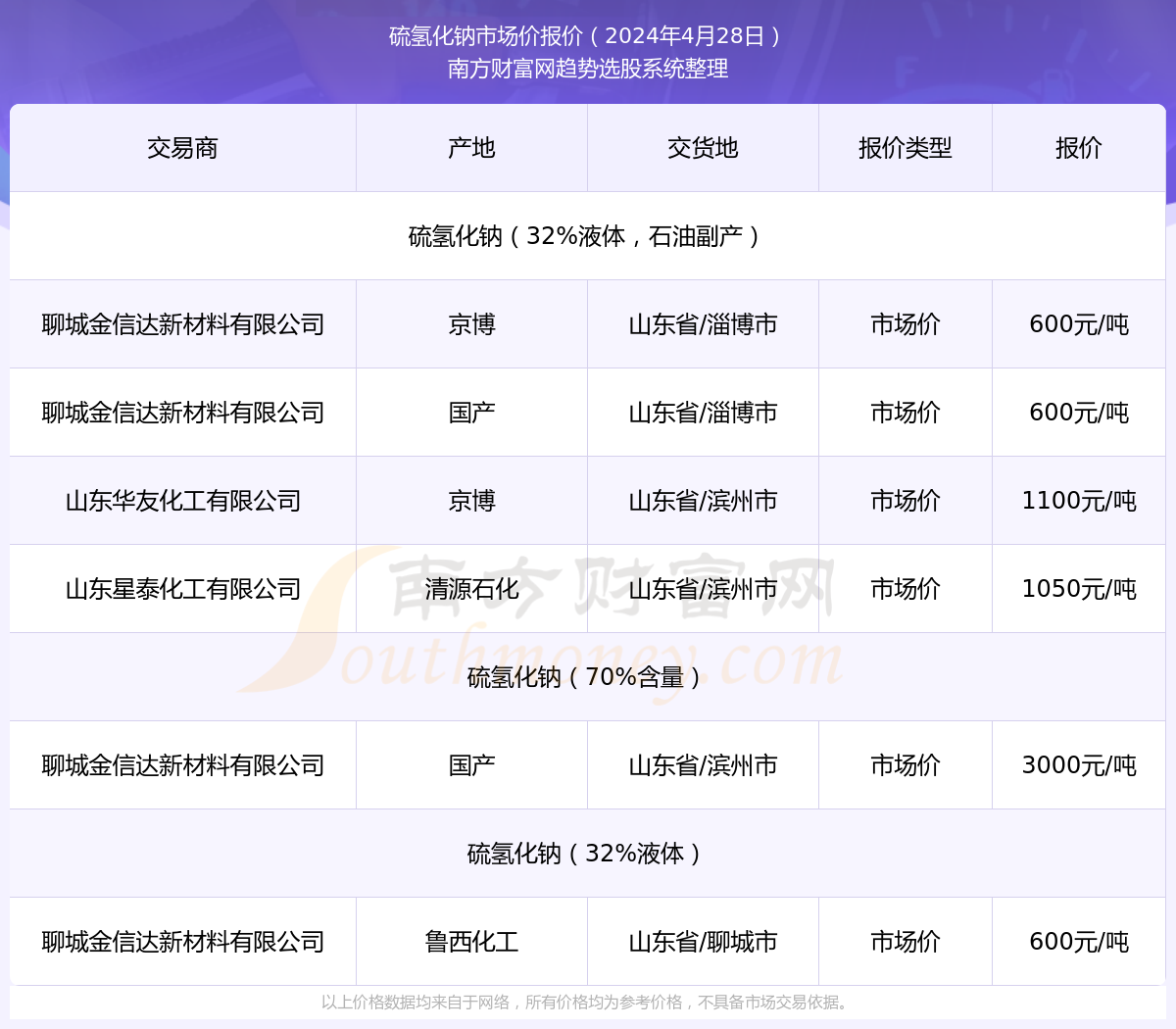Select the price 1050元/吨
Screen dimensions: 1176x1029
(1079, 589)
